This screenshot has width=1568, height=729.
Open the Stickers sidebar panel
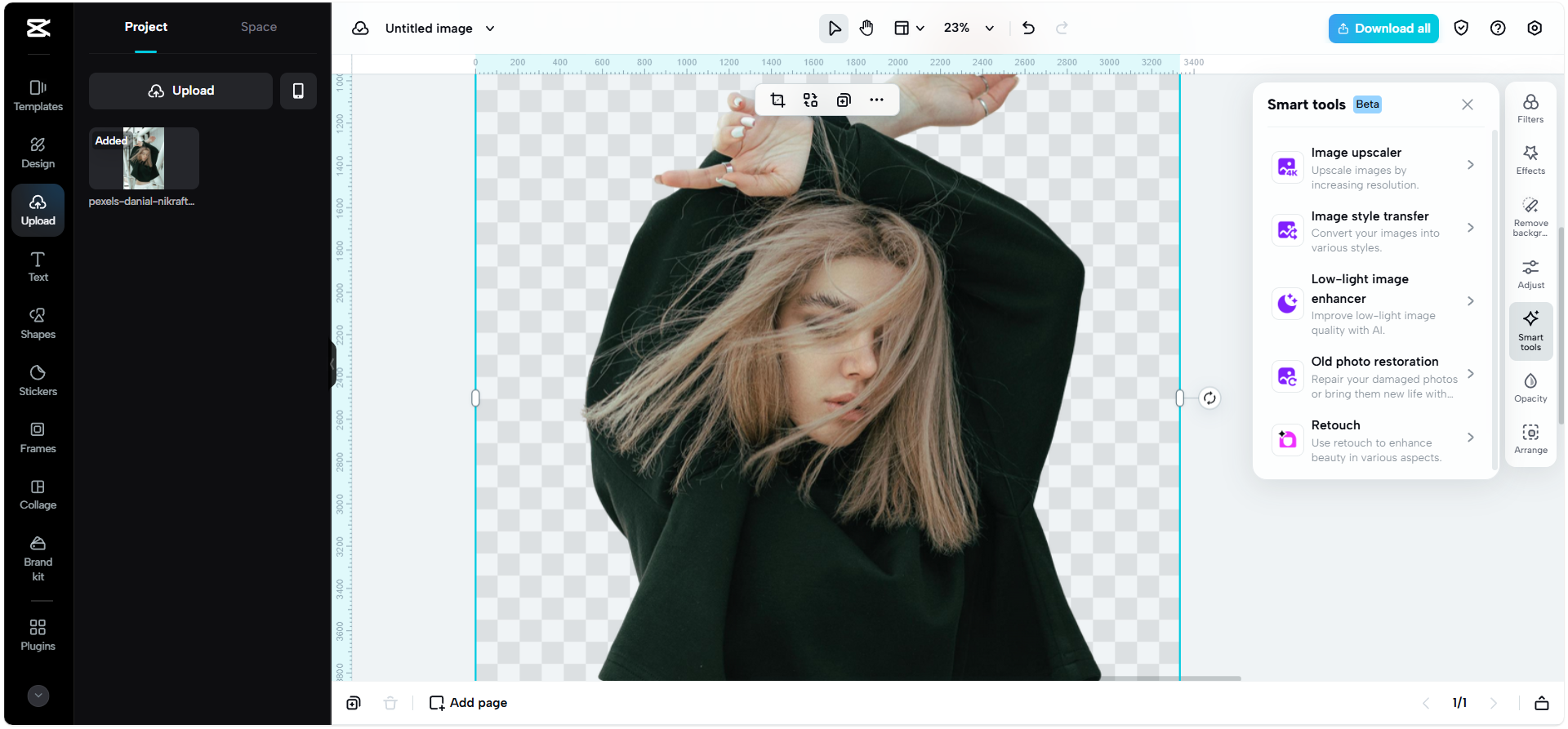pyautogui.click(x=38, y=380)
